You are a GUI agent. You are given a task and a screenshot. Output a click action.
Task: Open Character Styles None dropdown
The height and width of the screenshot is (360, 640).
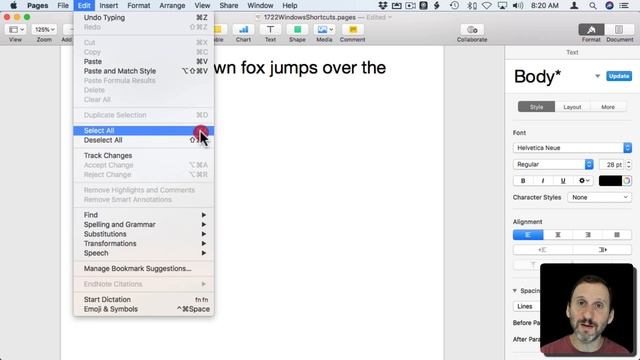coord(599,197)
